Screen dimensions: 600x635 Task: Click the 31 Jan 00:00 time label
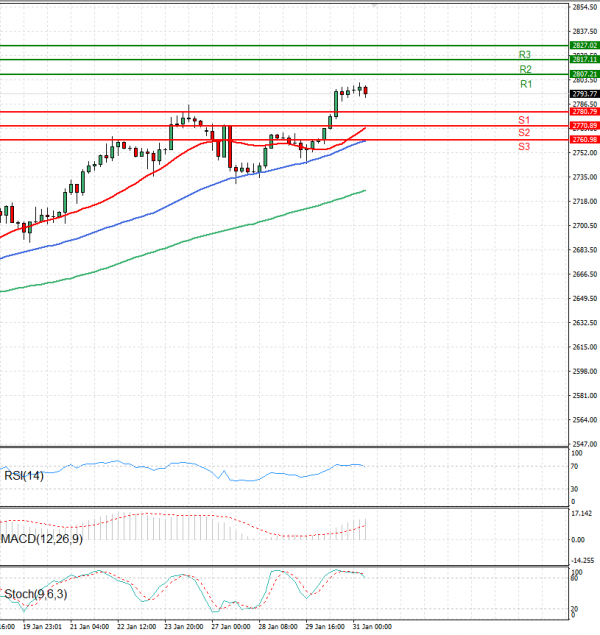point(372,627)
